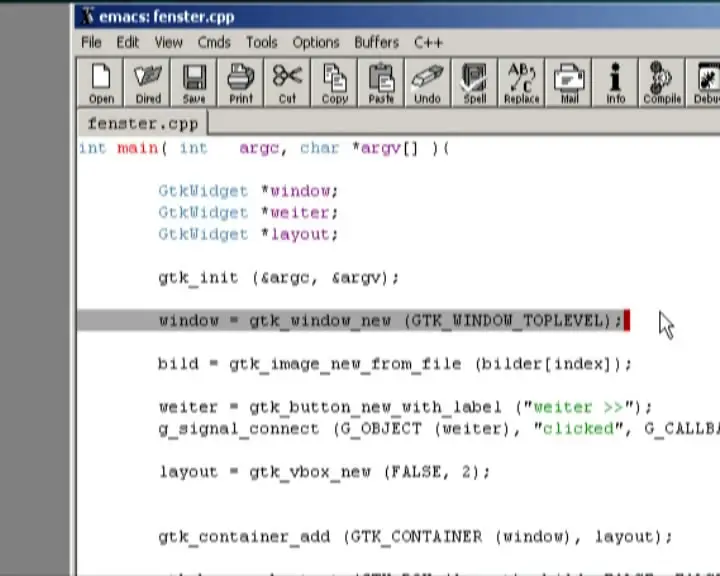Screen dimensions: 720x576
Task: Open the Edit menu
Action: (127, 43)
